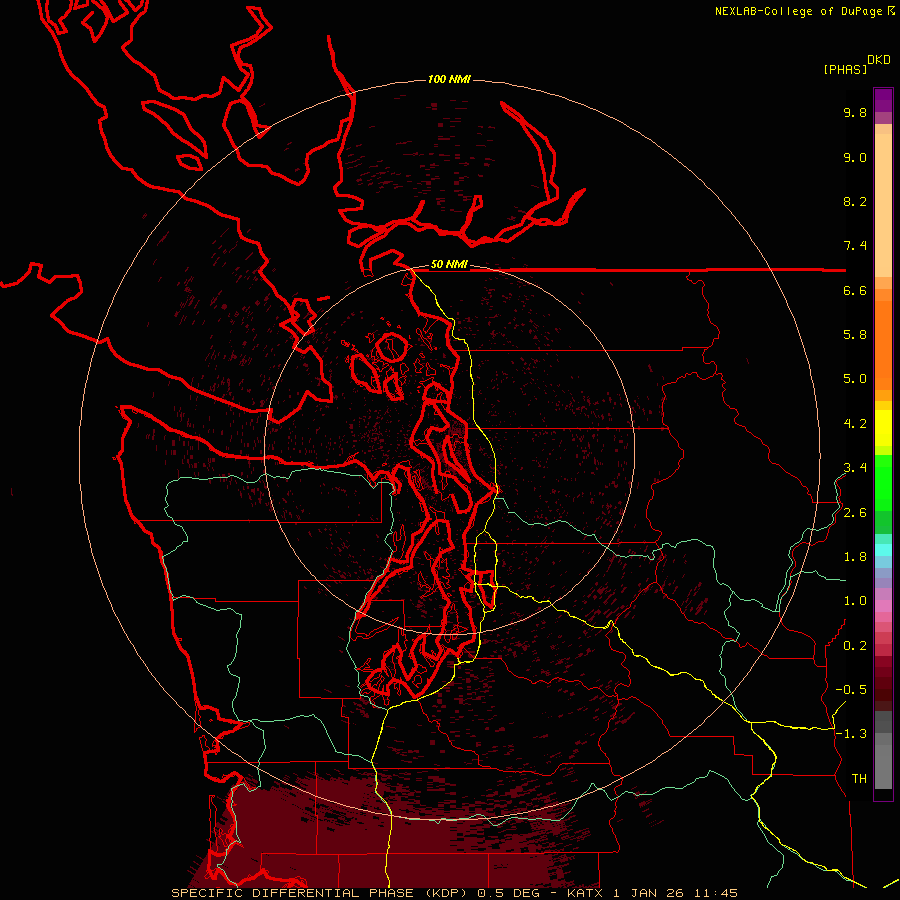The width and height of the screenshot is (900, 900).
Task: Click the 5.8 value on the scale
Action: [855, 335]
